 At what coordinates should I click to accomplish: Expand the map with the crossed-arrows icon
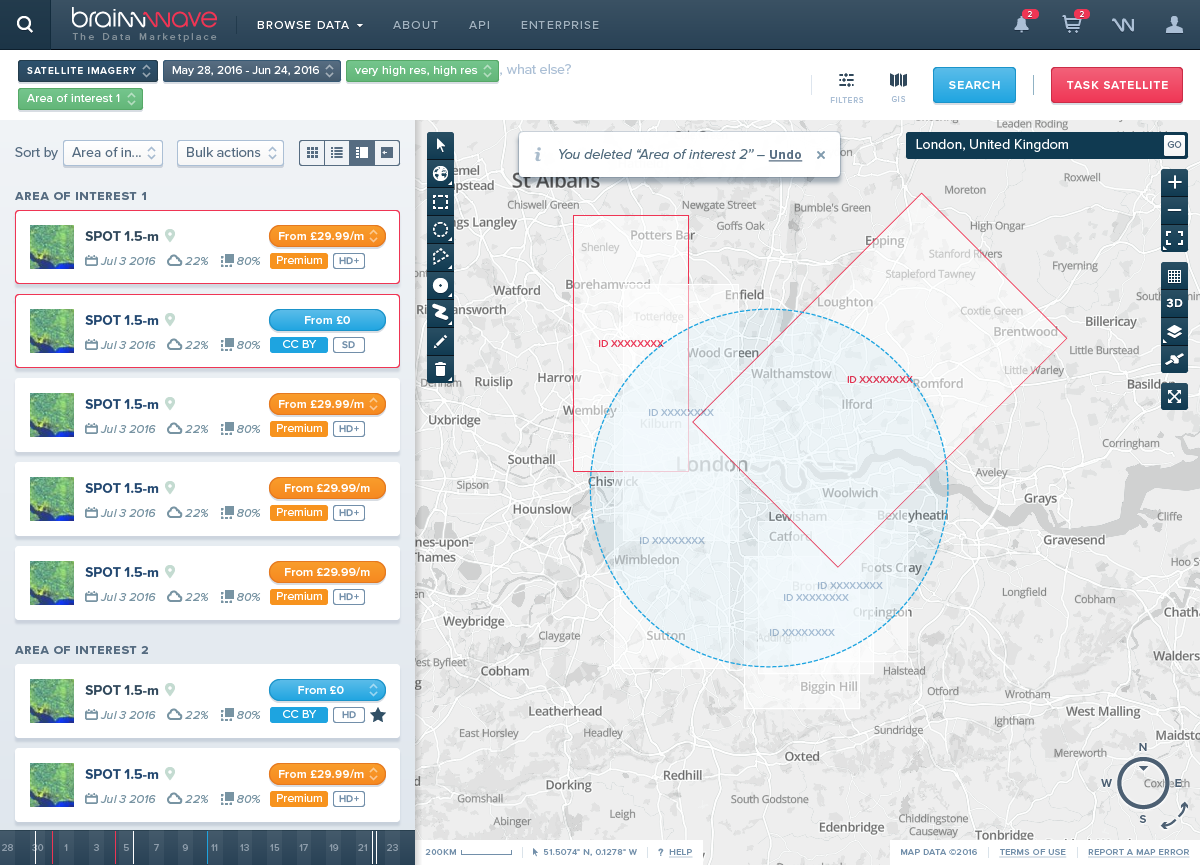[1174, 396]
